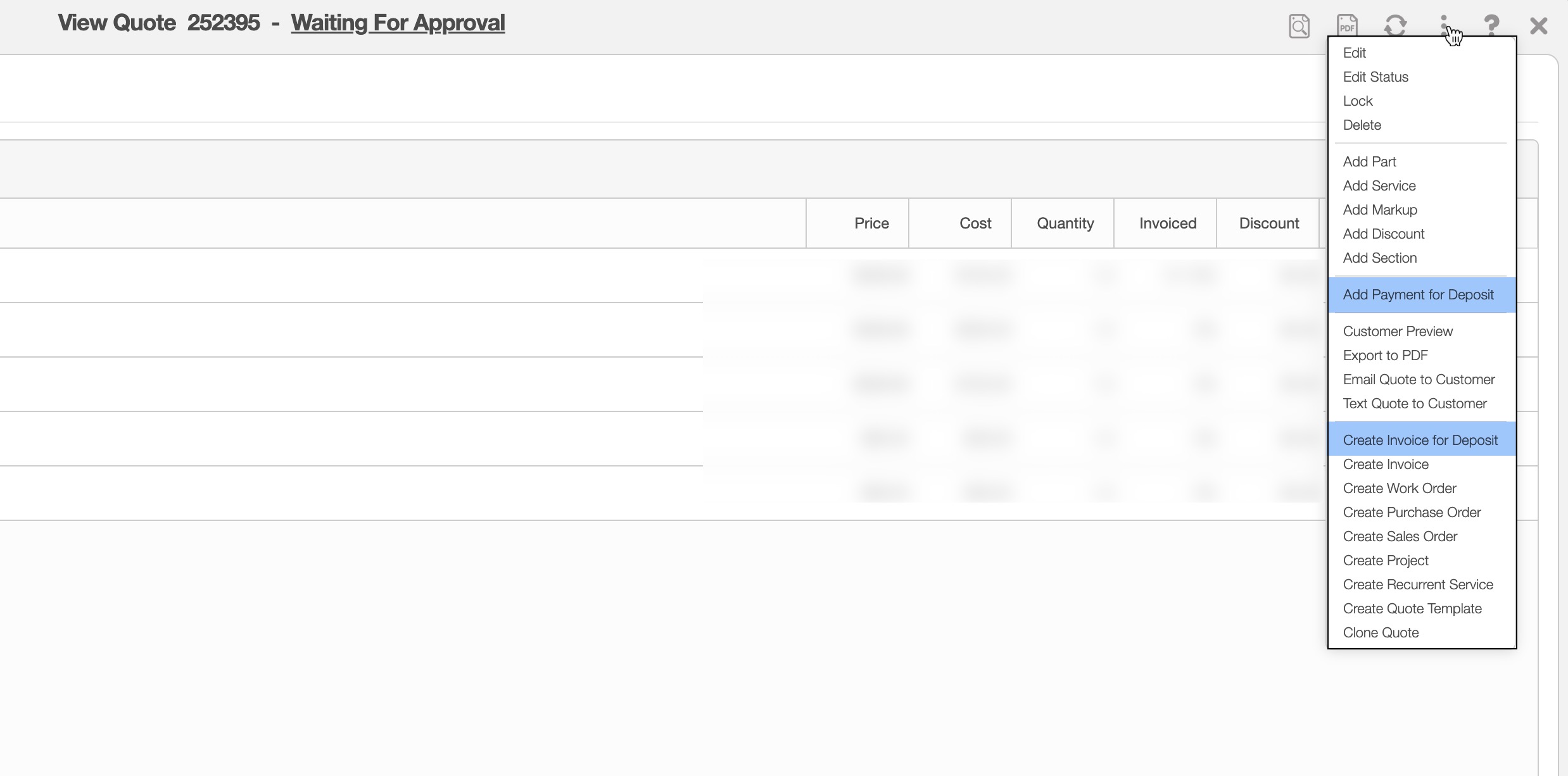This screenshot has height=776, width=1568.
Task: Close the quote view with X
Action: [1538, 26]
